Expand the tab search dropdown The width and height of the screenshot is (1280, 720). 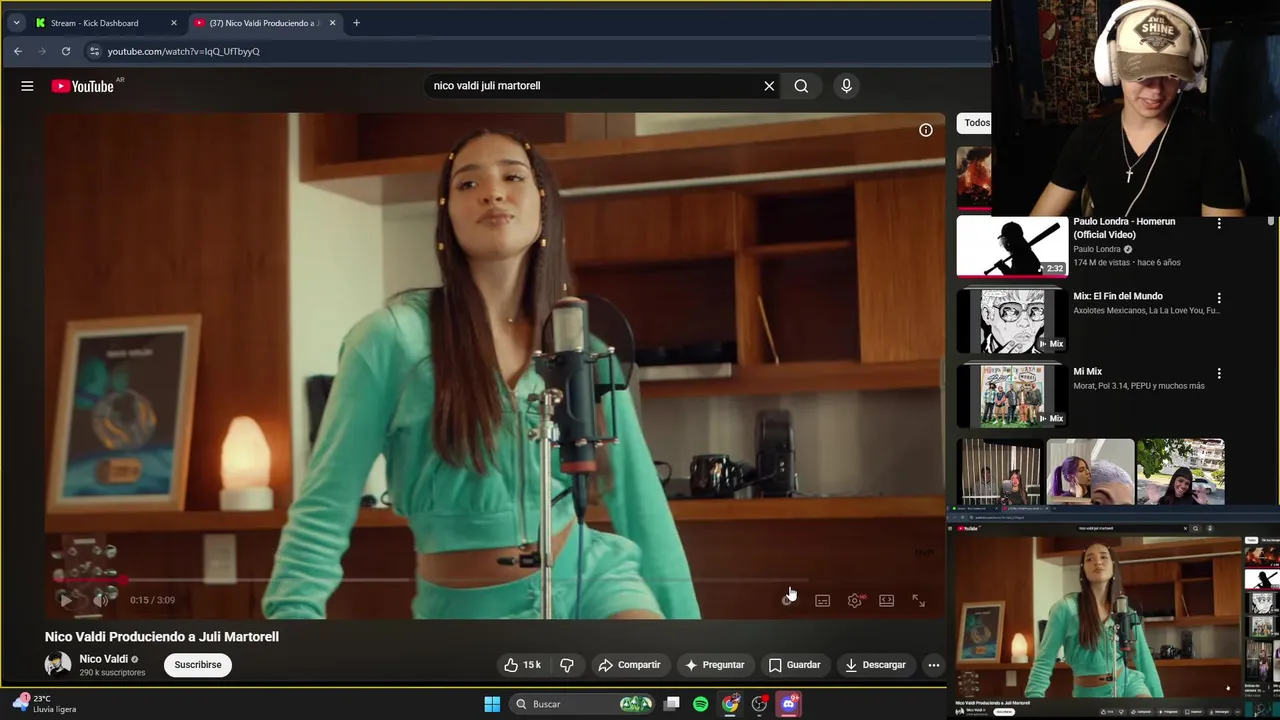16,23
